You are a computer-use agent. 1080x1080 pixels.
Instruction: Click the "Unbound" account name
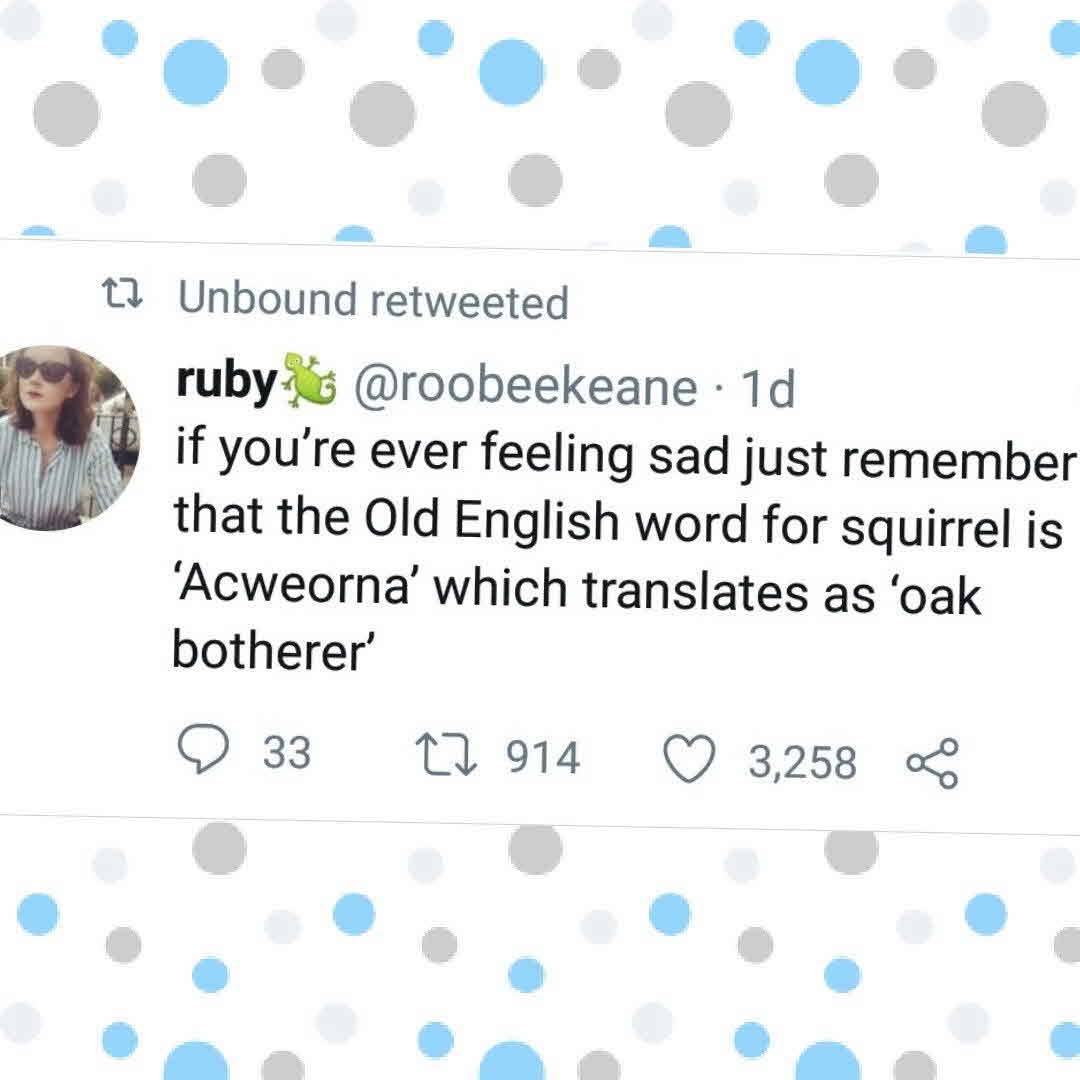click(x=266, y=298)
